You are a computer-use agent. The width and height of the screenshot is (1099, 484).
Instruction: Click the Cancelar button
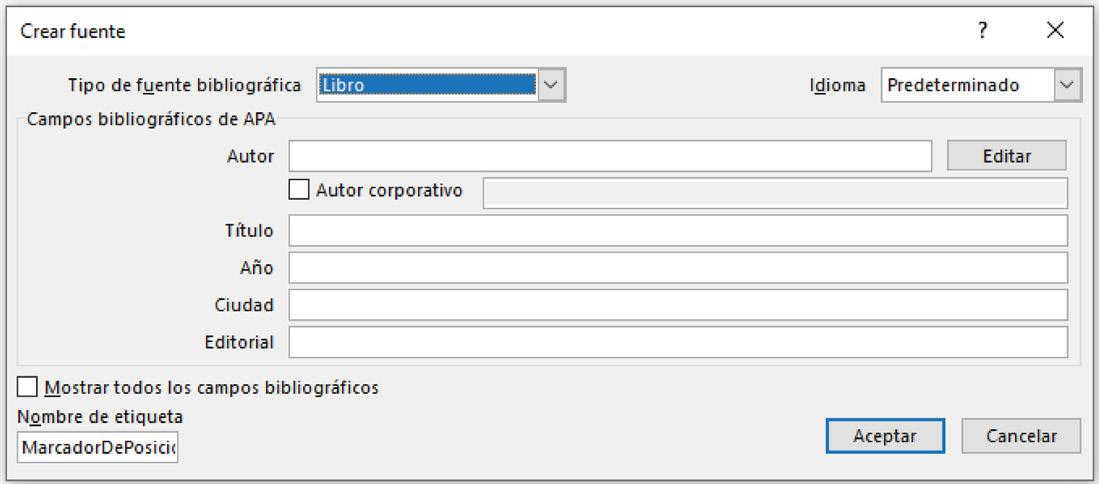1021,436
